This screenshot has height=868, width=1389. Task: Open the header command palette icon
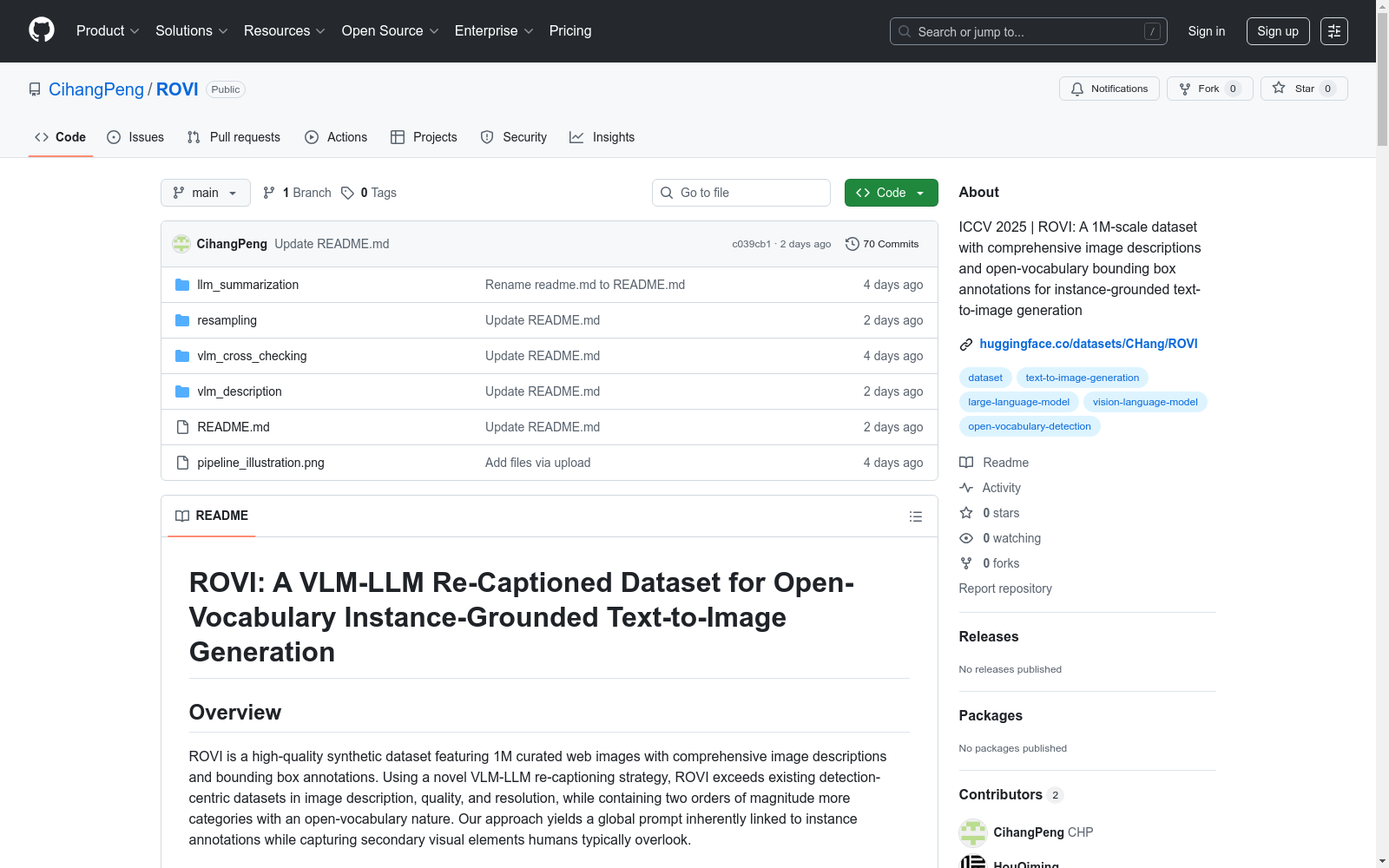point(1333,31)
